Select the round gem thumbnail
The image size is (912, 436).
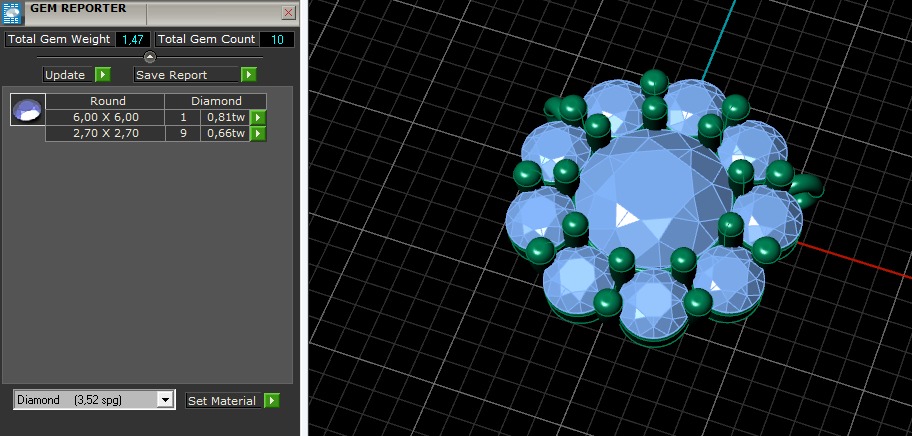tap(28, 109)
